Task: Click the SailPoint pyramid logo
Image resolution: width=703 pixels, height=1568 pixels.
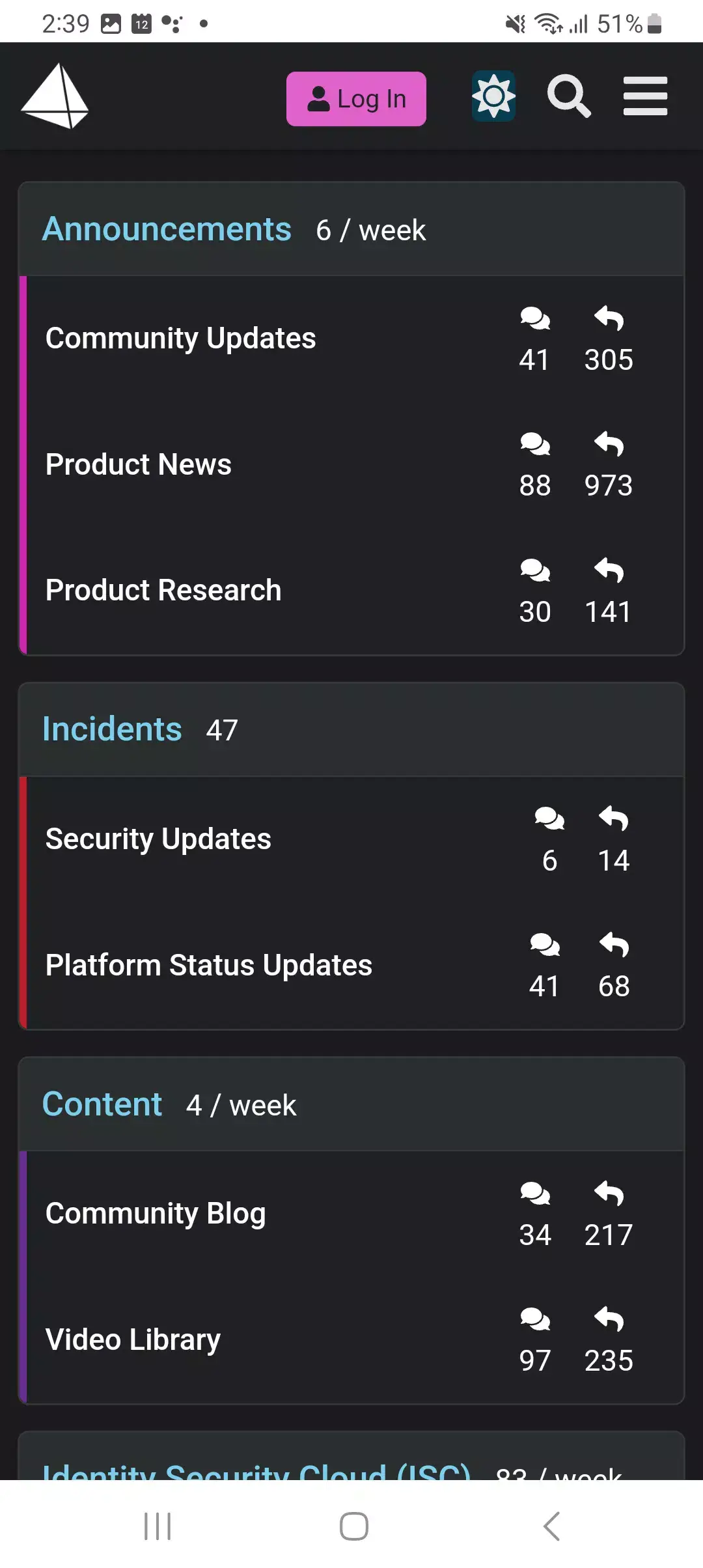Action: [55, 98]
